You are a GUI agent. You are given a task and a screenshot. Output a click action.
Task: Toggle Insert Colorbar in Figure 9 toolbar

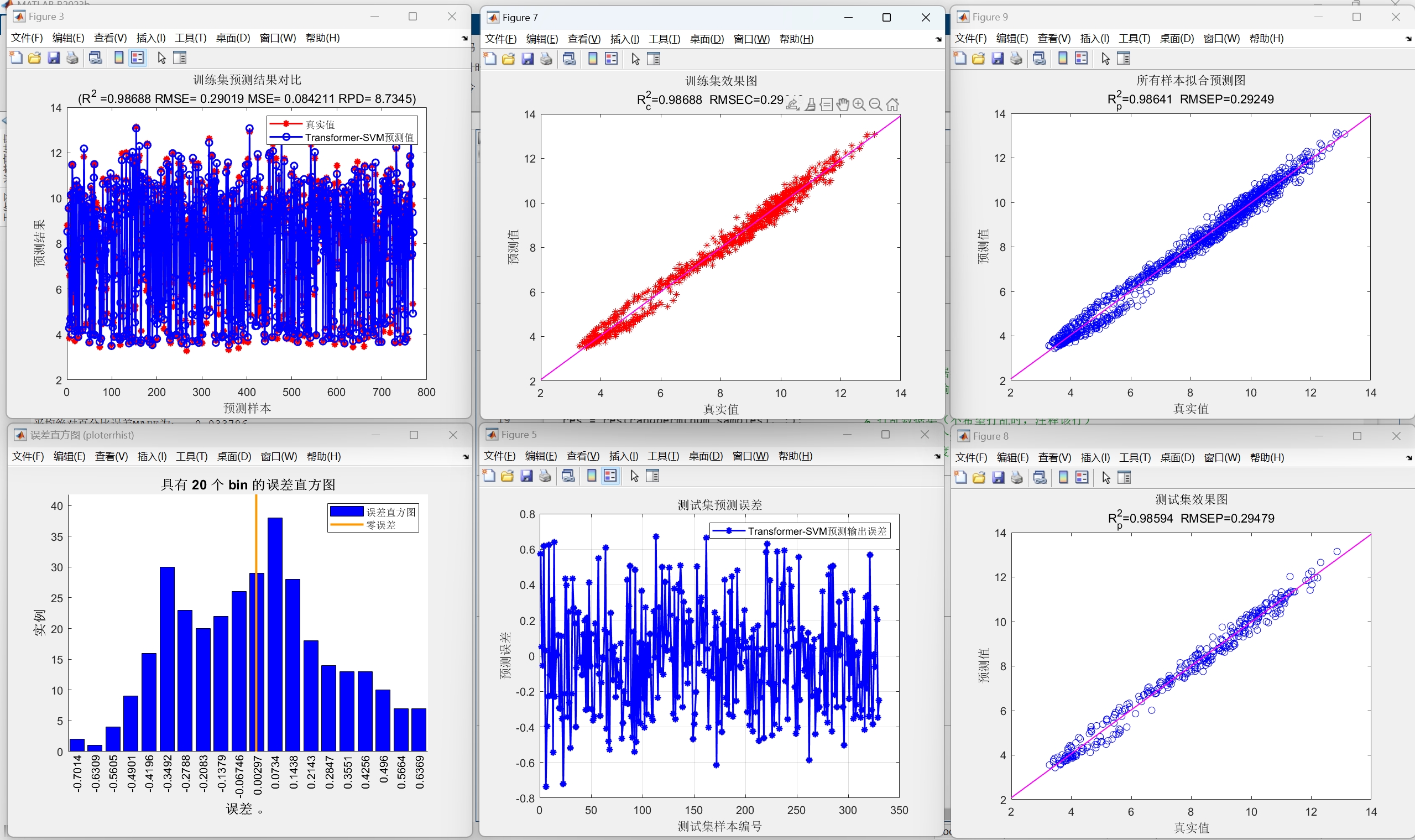tap(1063, 58)
